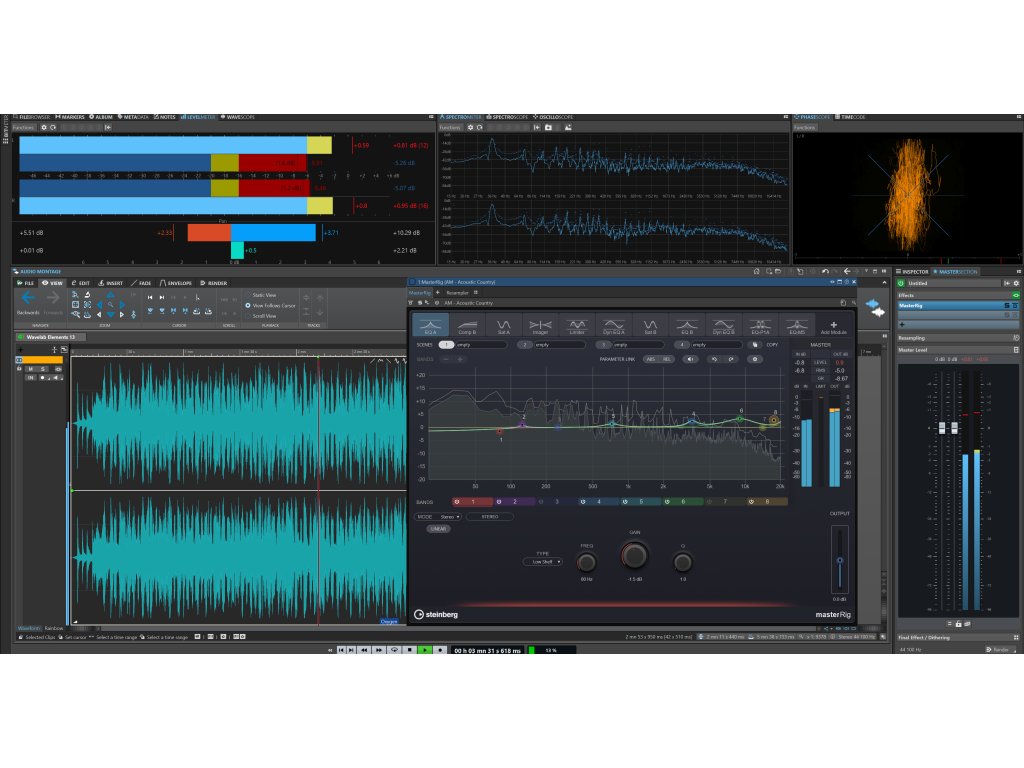Screen dimensions: 1024x768
Task: Click the REL parameter link button
Action: click(x=667, y=359)
